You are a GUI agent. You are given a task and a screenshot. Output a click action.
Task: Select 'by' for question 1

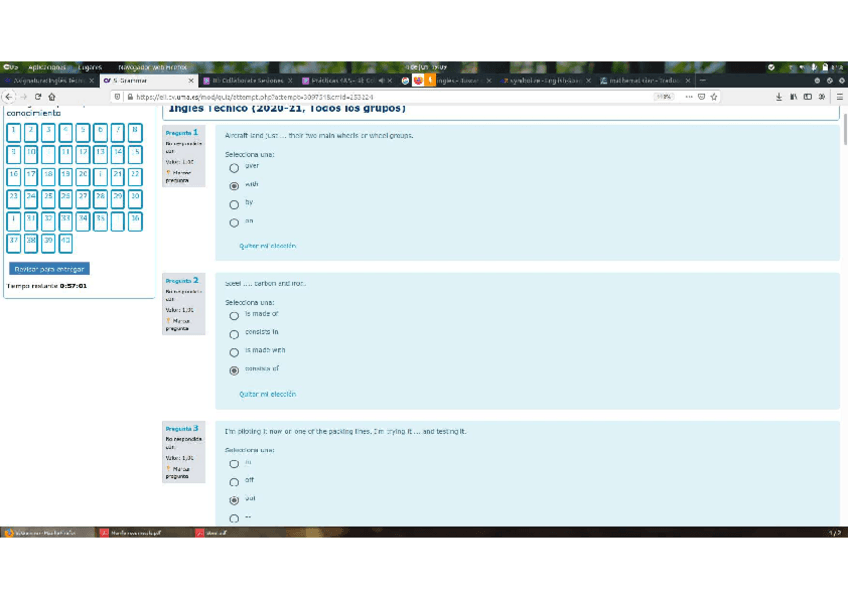[x=234, y=204]
